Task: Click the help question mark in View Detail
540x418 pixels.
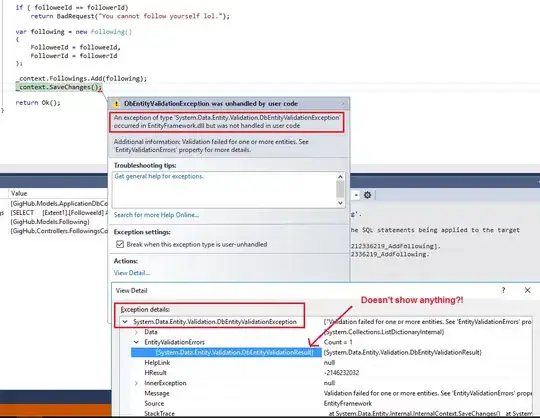Action: coord(503,290)
